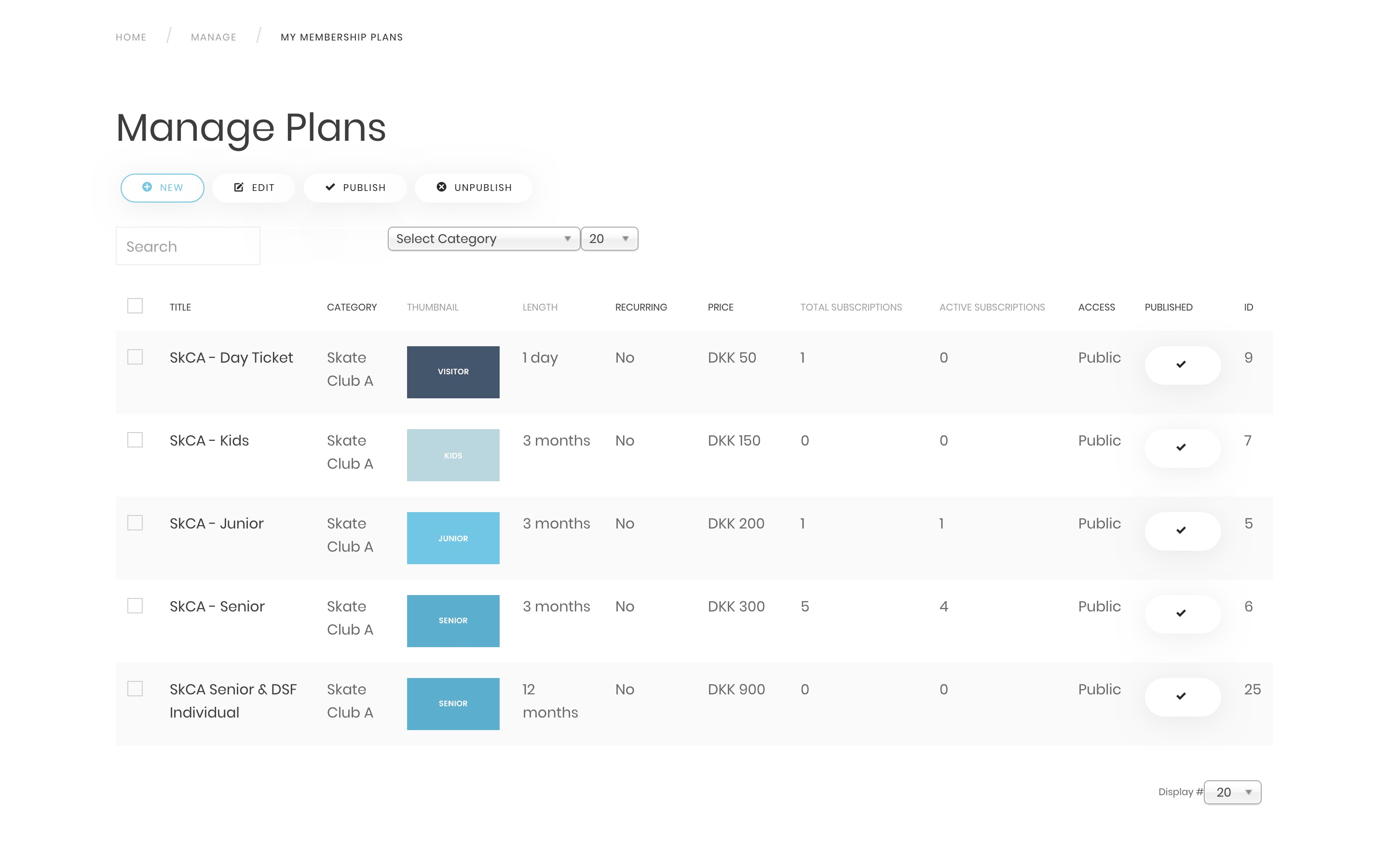Click the SENIOR thumbnail in the SkCA - Senior row
This screenshot has height=868, width=1389.
pyautogui.click(x=453, y=621)
